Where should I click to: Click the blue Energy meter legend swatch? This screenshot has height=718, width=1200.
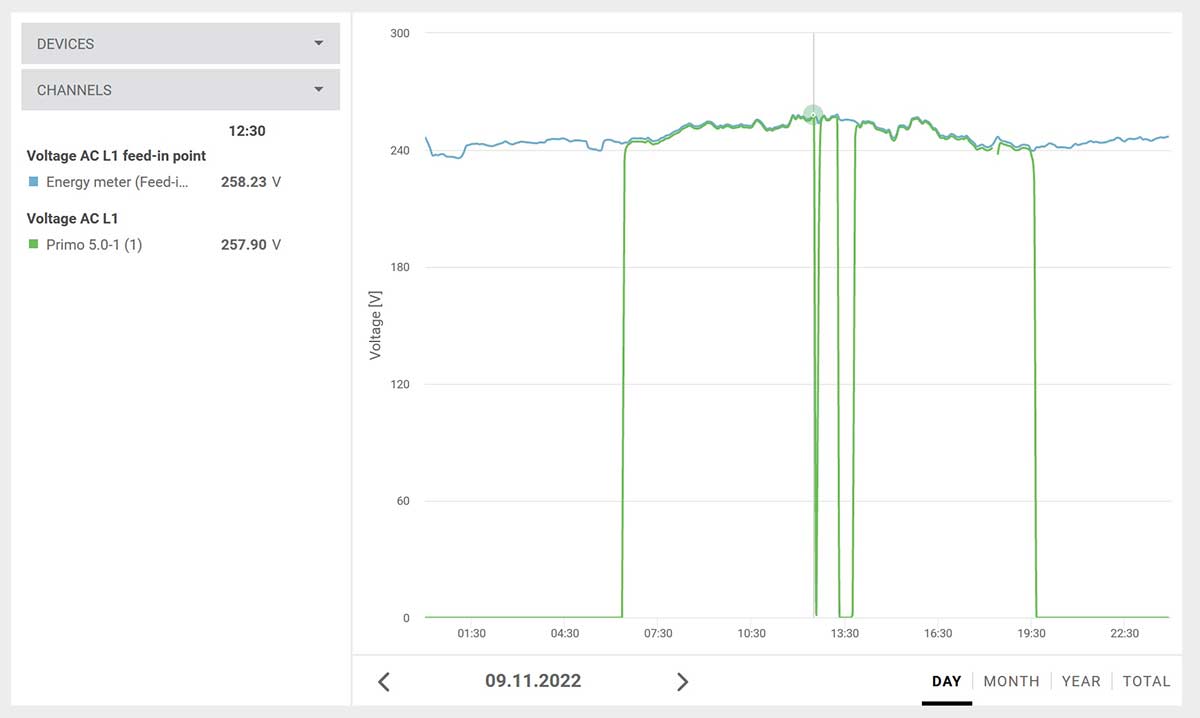coord(33,182)
